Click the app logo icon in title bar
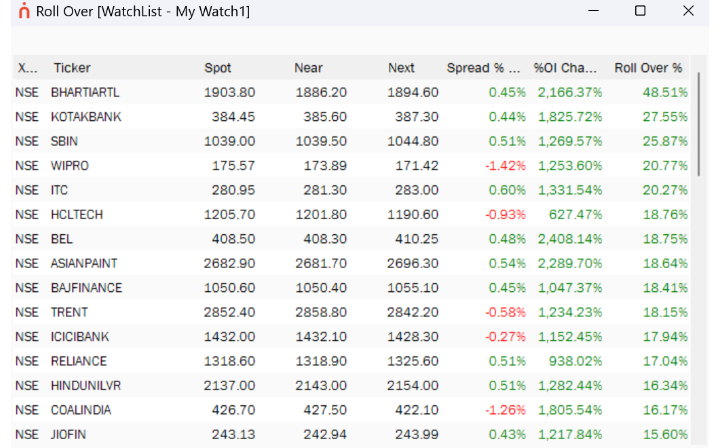720x448 pixels. [24, 11]
